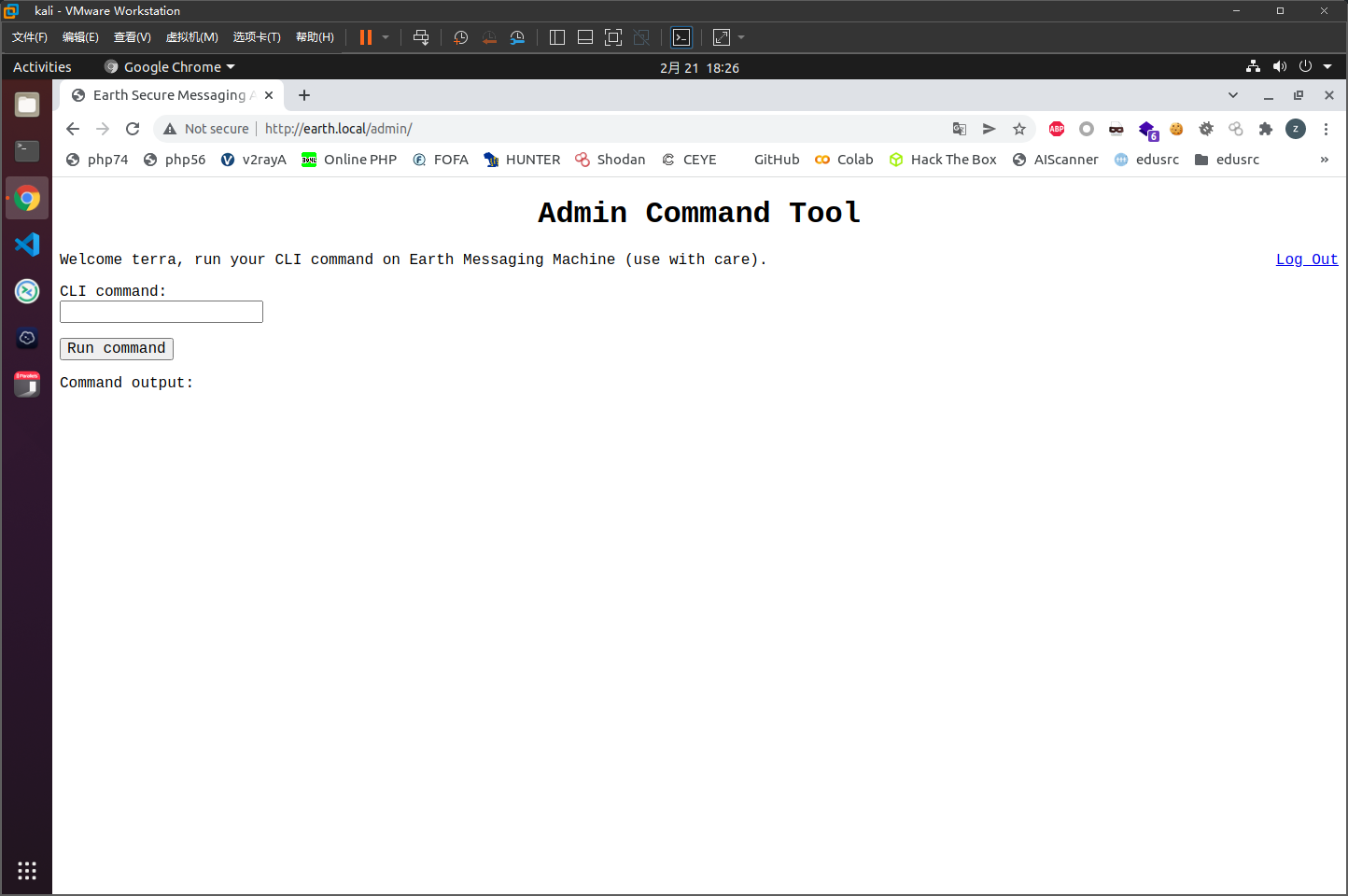
Task: Open Visual Studio Code from the dock
Action: (x=27, y=245)
